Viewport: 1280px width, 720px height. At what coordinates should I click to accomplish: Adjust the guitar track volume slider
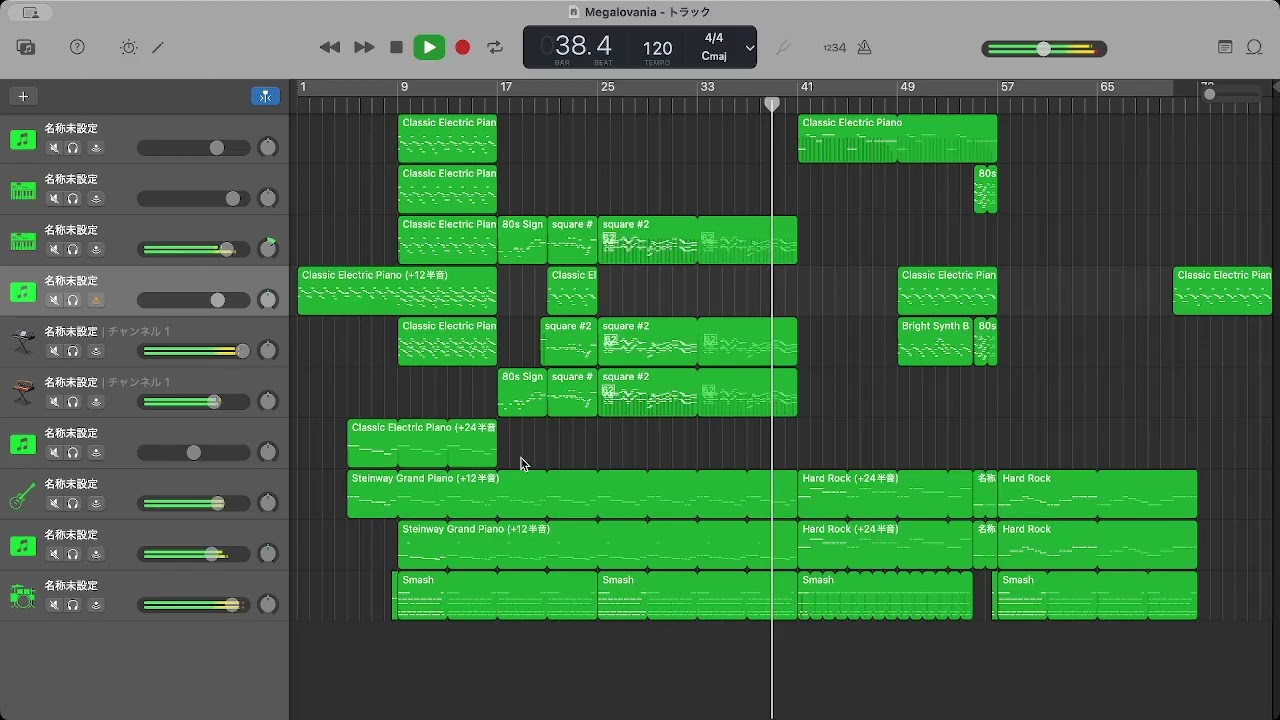[193, 503]
